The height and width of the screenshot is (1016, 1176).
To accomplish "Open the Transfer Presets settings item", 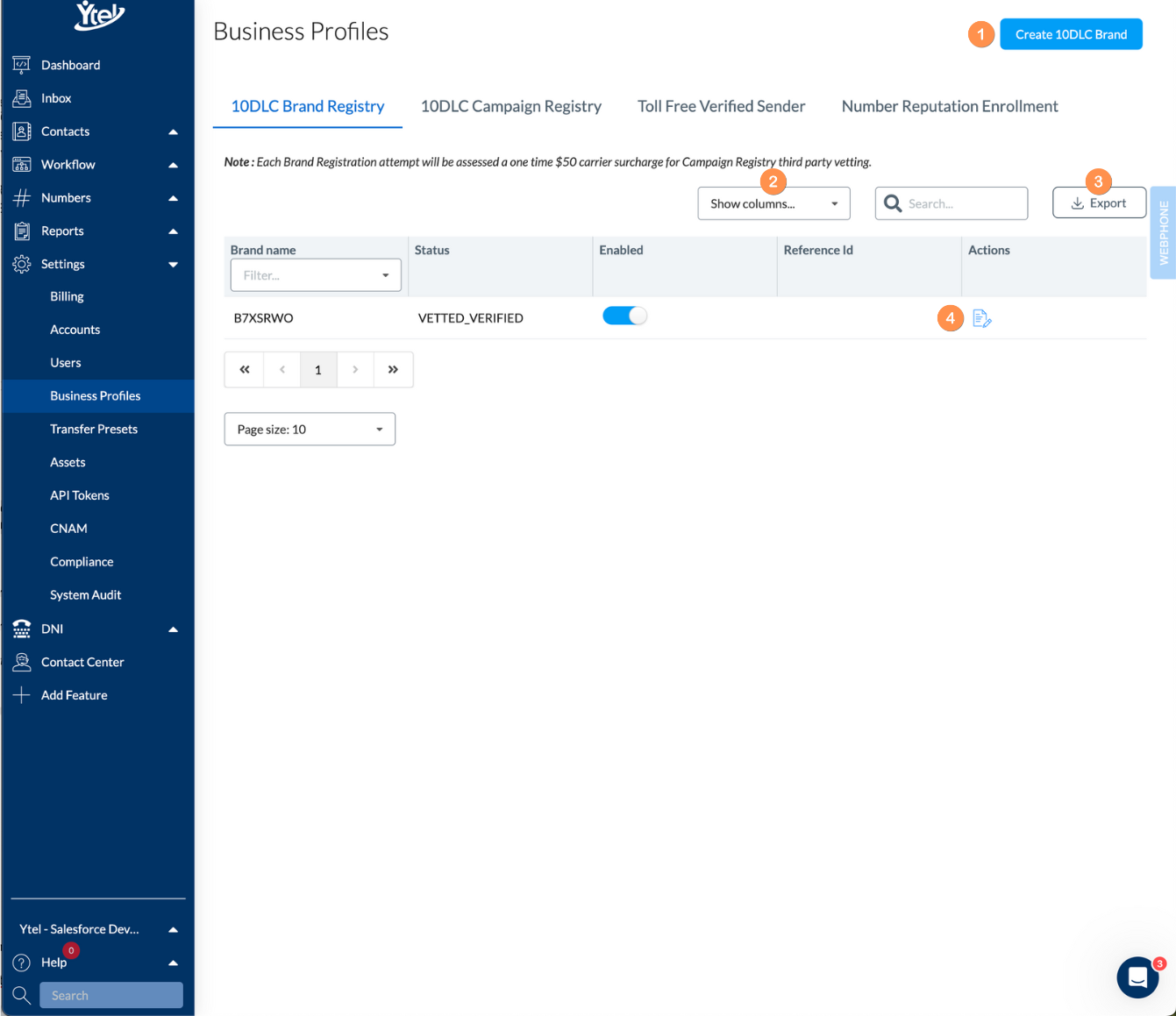I will coord(94,429).
